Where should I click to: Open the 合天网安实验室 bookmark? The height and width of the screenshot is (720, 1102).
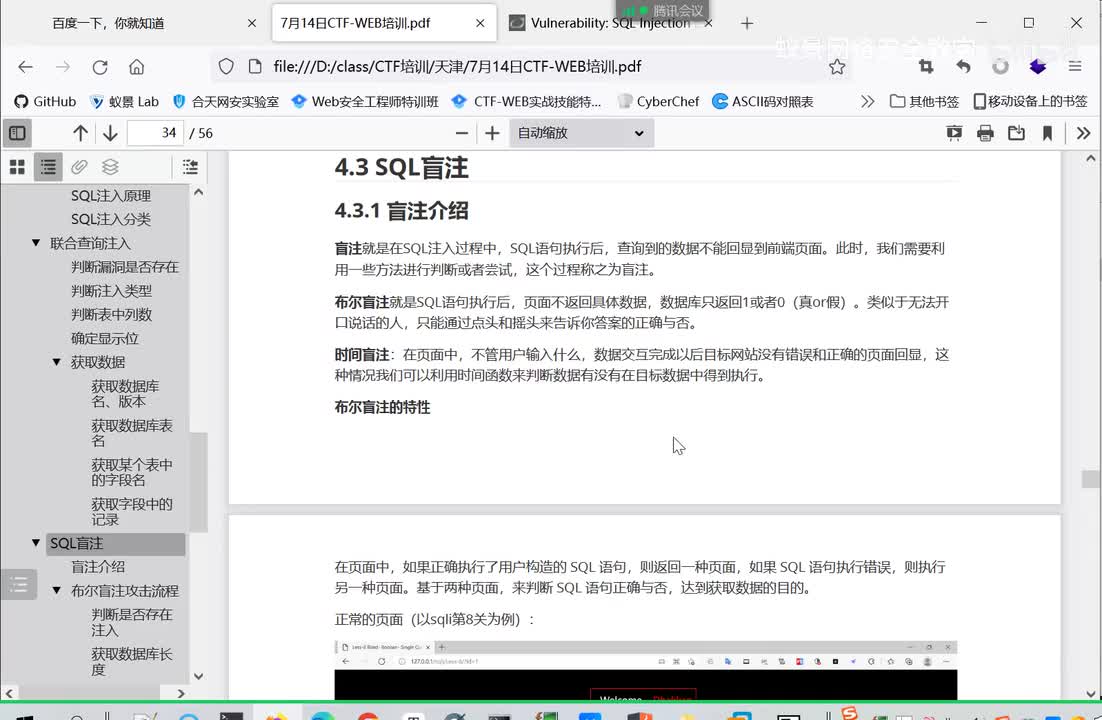(x=226, y=101)
